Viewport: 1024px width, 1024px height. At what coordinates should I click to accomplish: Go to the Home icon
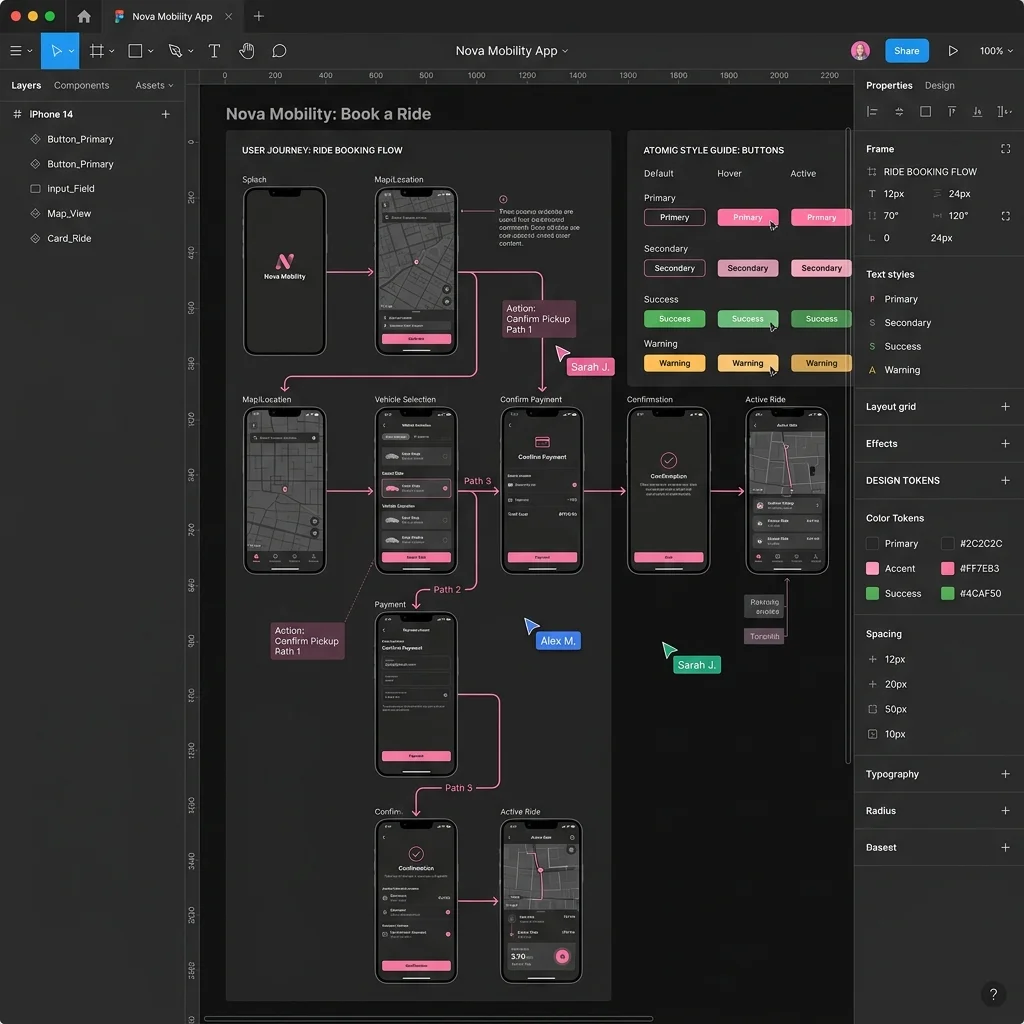click(x=84, y=16)
